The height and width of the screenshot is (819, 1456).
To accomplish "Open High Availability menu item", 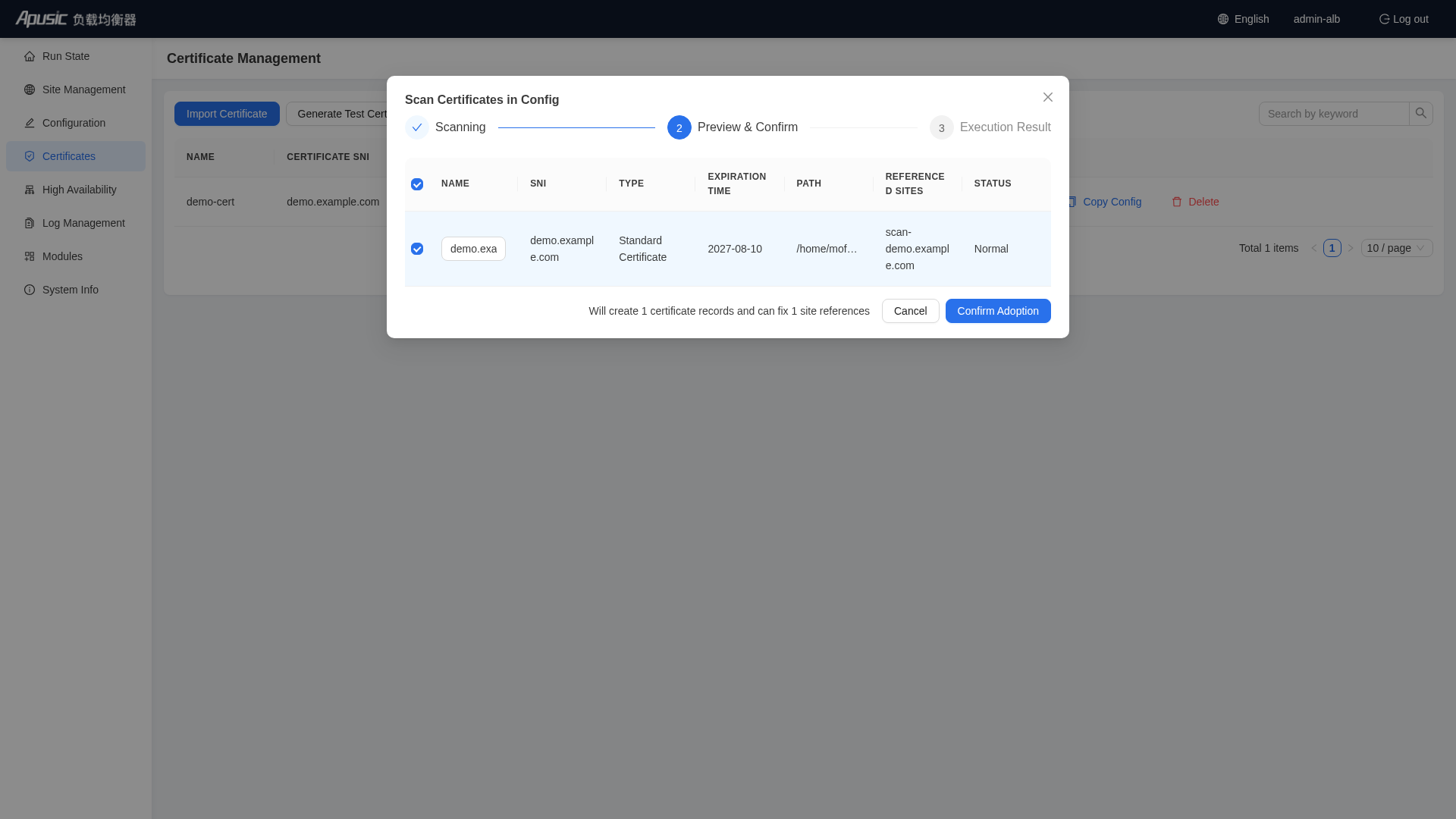I will (x=76, y=190).
